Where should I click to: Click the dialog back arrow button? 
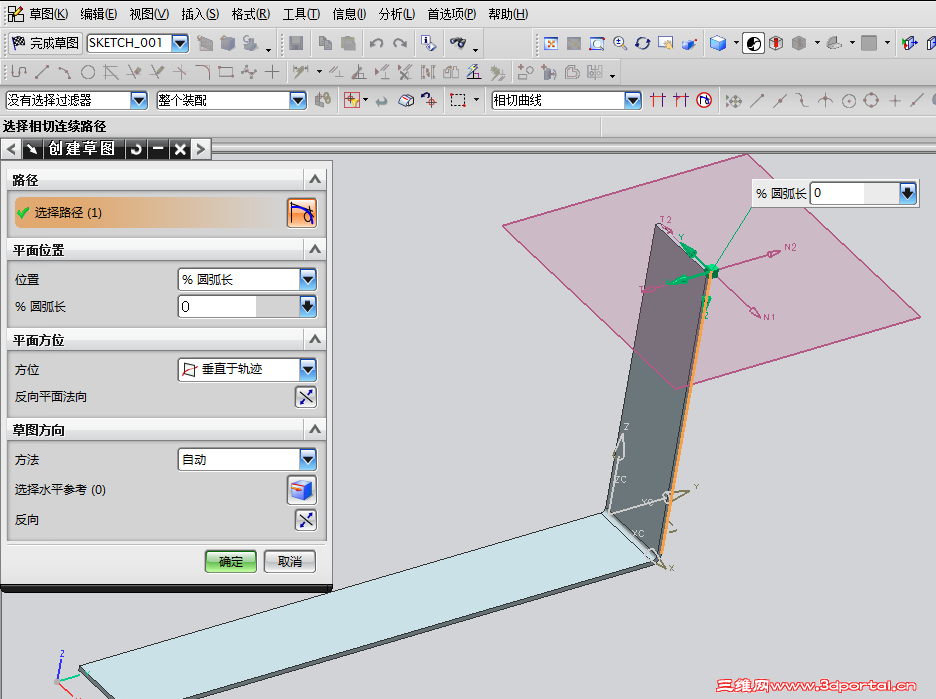tap(11, 149)
